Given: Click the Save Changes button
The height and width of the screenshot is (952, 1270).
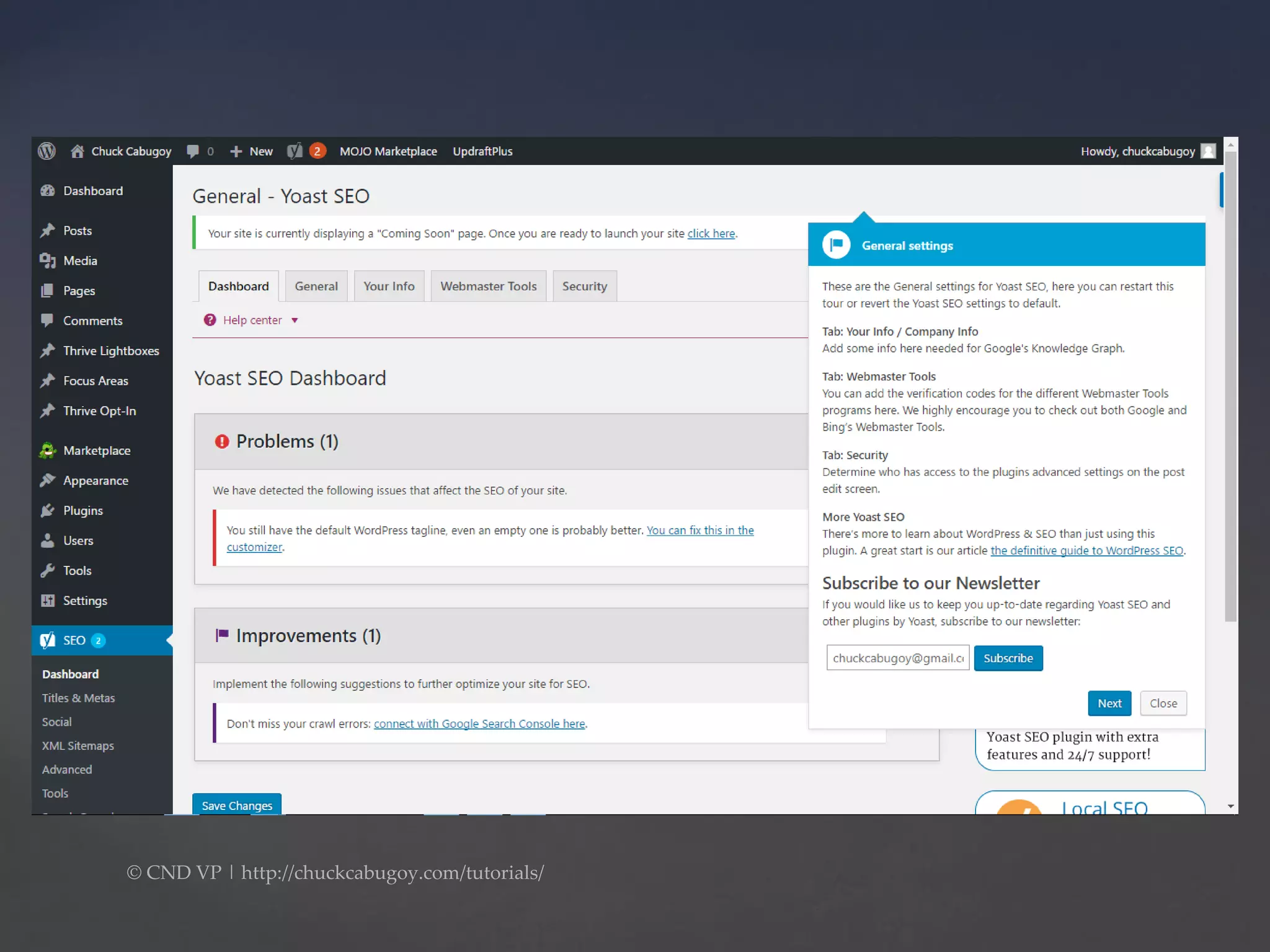Looking at the screenshot, I should [237, 804].
